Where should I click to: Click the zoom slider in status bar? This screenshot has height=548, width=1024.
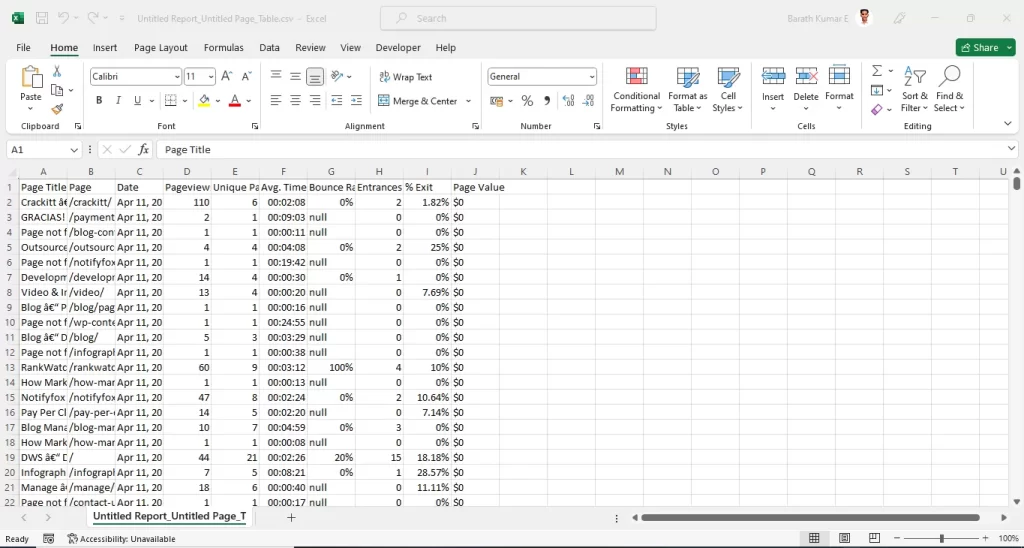click(x=940, y=538)
